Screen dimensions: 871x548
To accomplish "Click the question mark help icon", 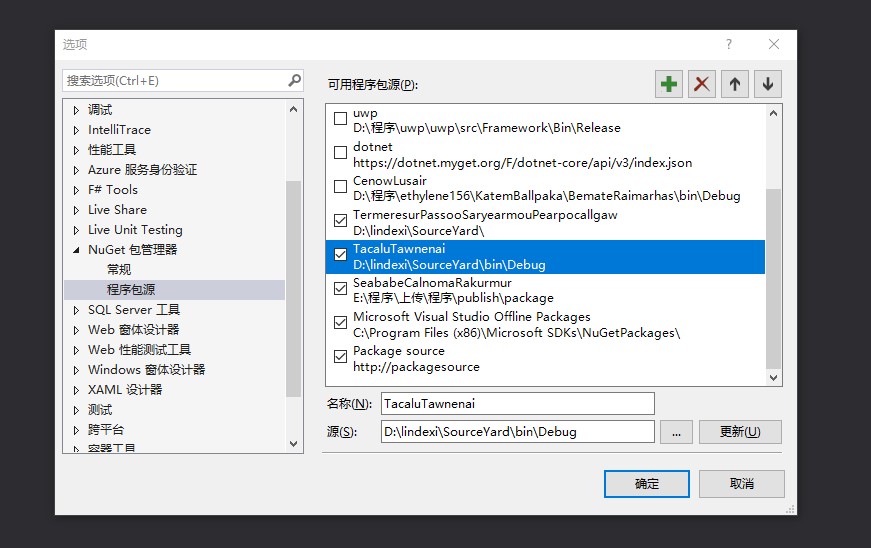I will pyautogui.click(x=729, y=44).
